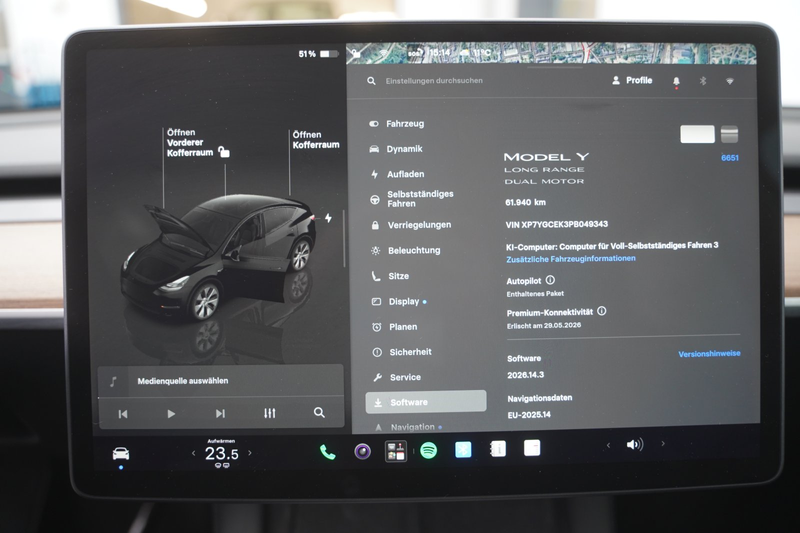Select Selbstständiges Fahren menu entry

coord(411,199)
